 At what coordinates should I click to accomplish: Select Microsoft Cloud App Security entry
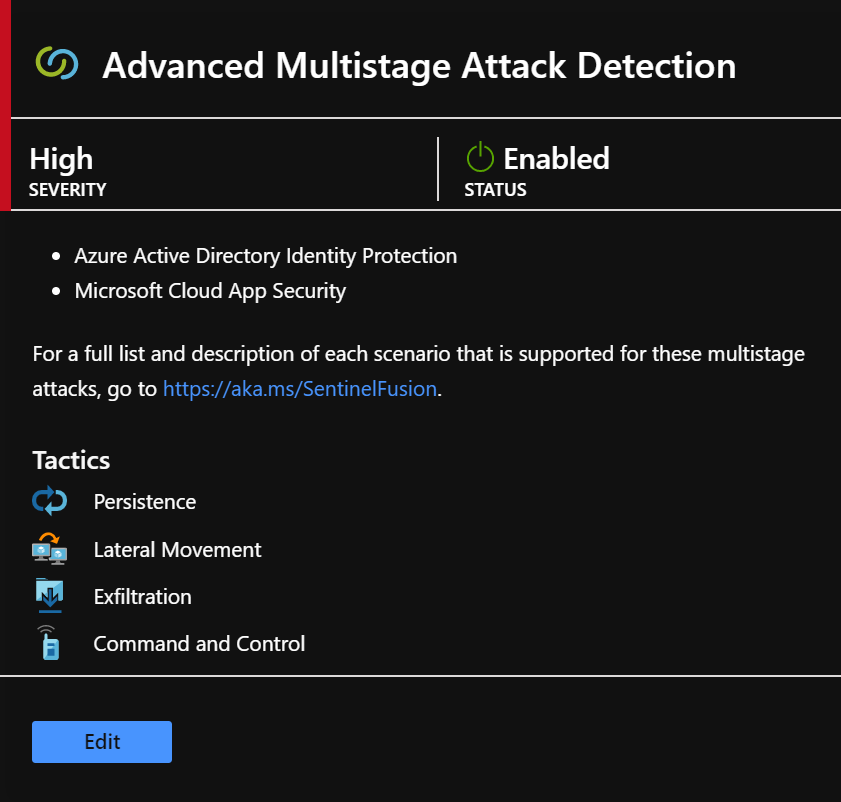(x=210, y=291)
